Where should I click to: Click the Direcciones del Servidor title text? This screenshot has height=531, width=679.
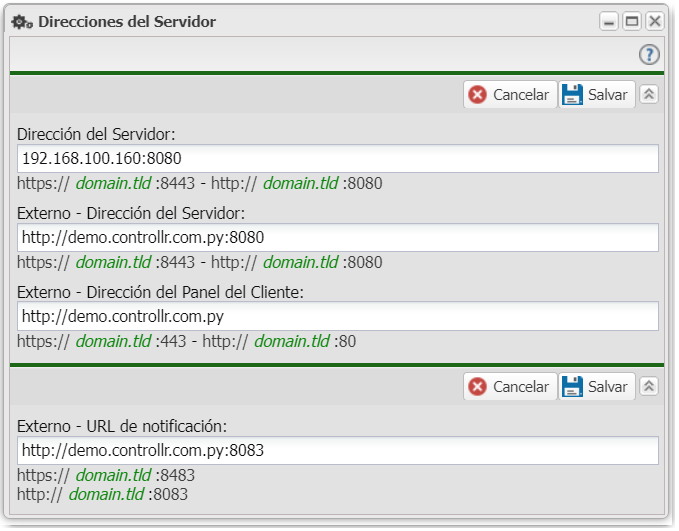(126, 21)
